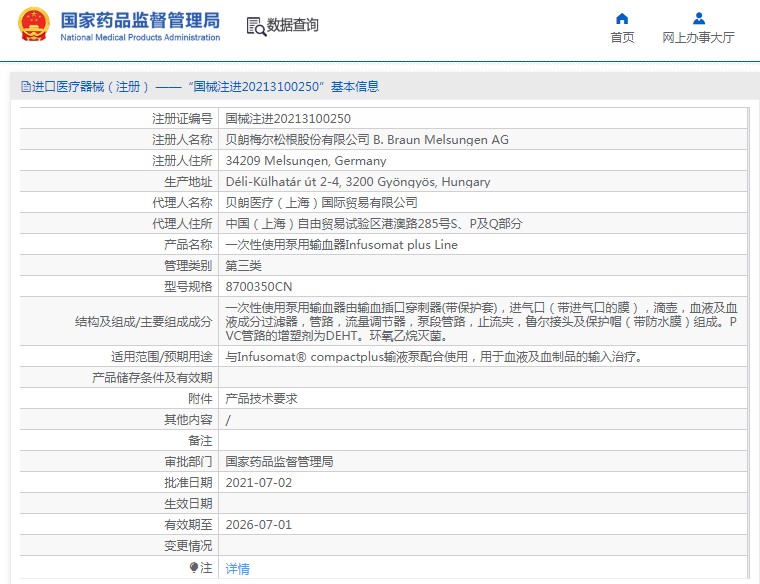Image resolution: width=760 pixels, height=584 pixels.
Task: Click the 34209 Melsungen, Germany address
Action: (306, 160)
